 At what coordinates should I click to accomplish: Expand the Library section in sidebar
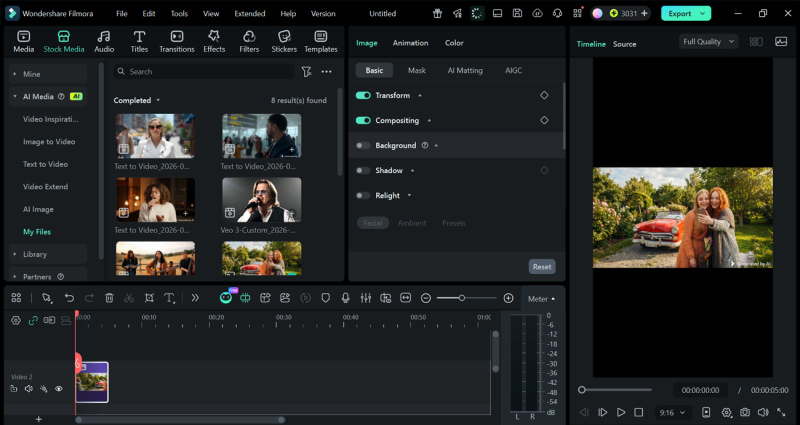(35, 254)
